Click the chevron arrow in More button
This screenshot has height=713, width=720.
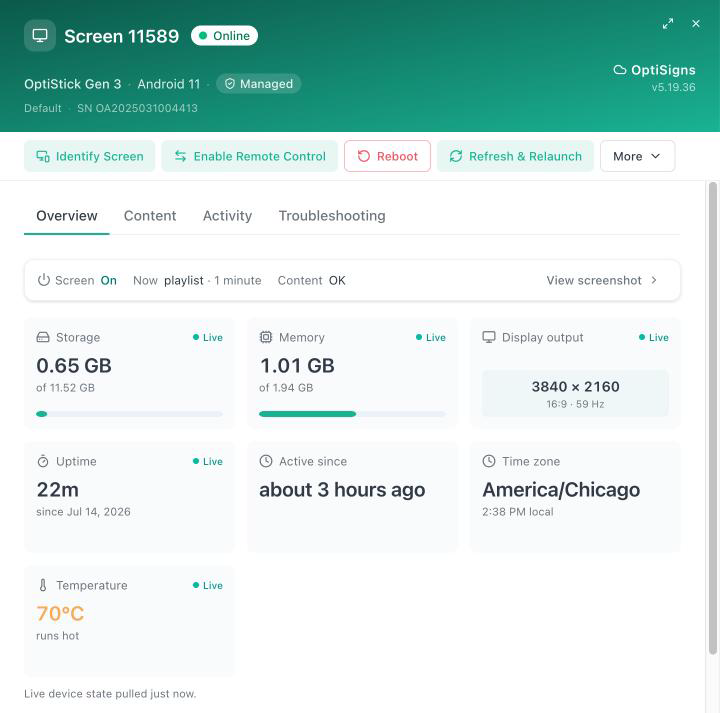click(655, 156)
